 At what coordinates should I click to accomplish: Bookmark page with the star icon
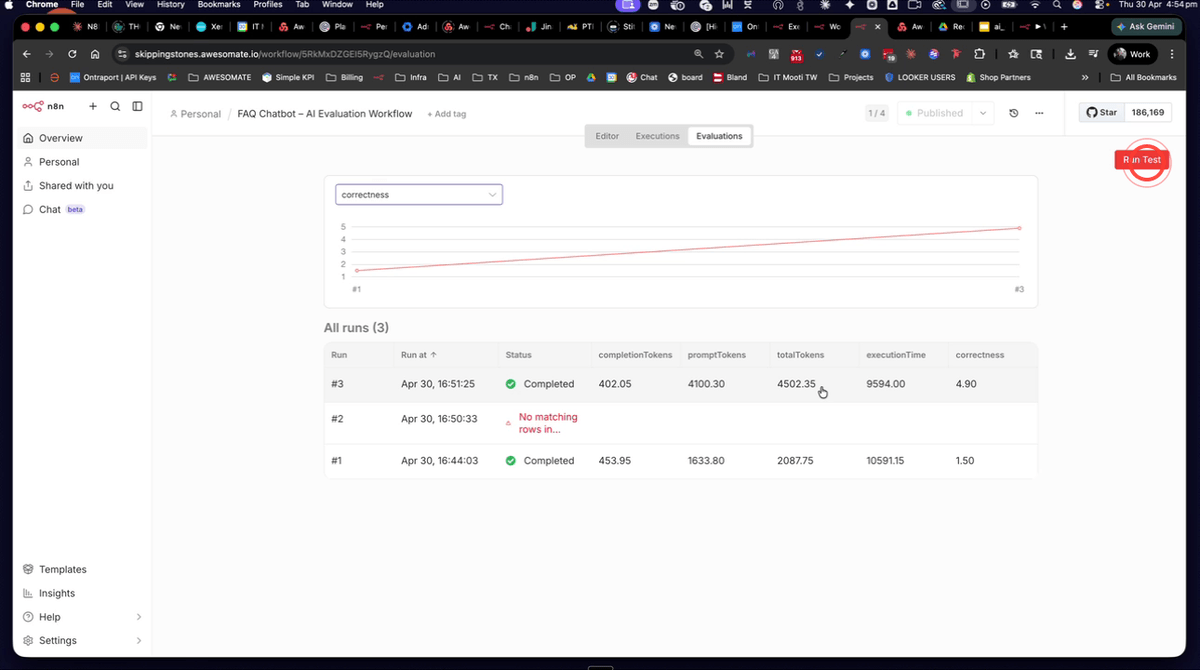[719, 54]
